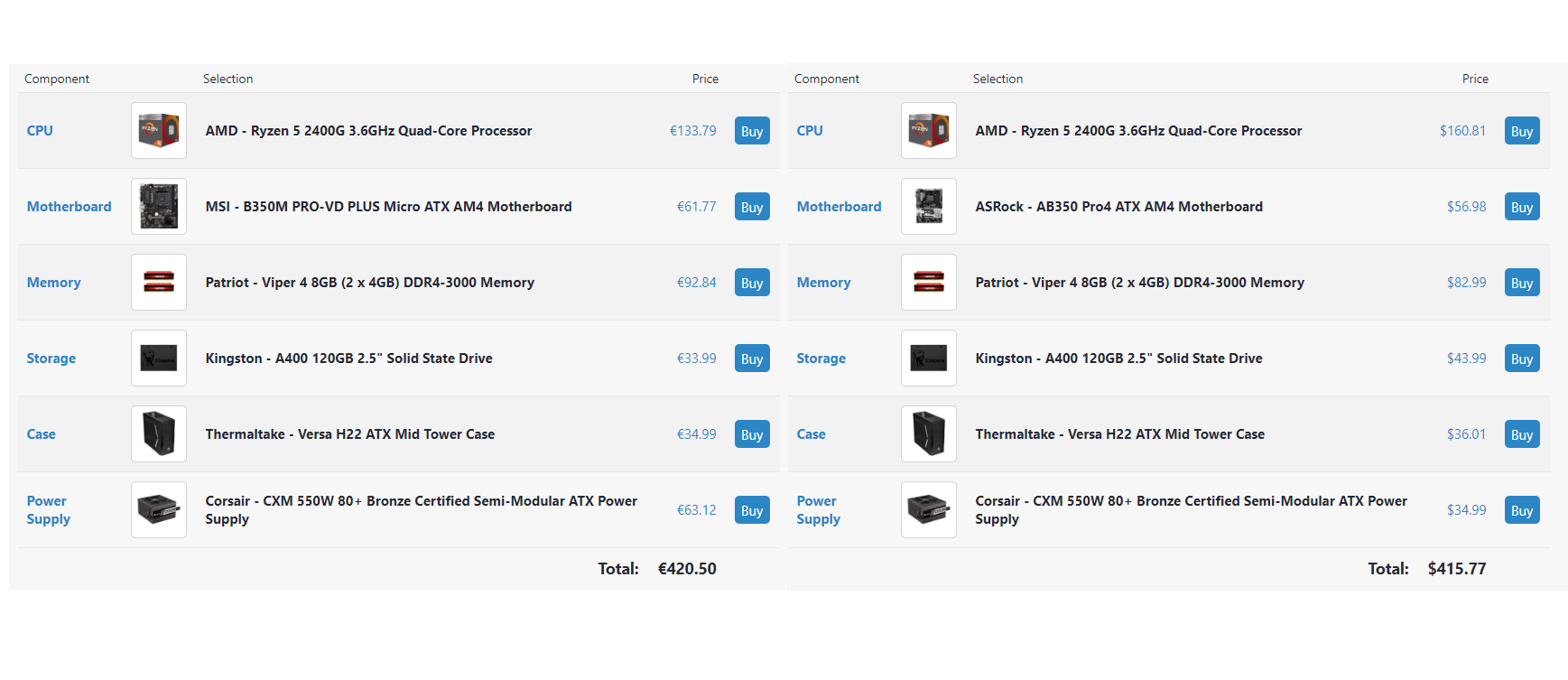
Task: Buy the Kingston A400 SSD at €33.99
Action: pos(752,359)
